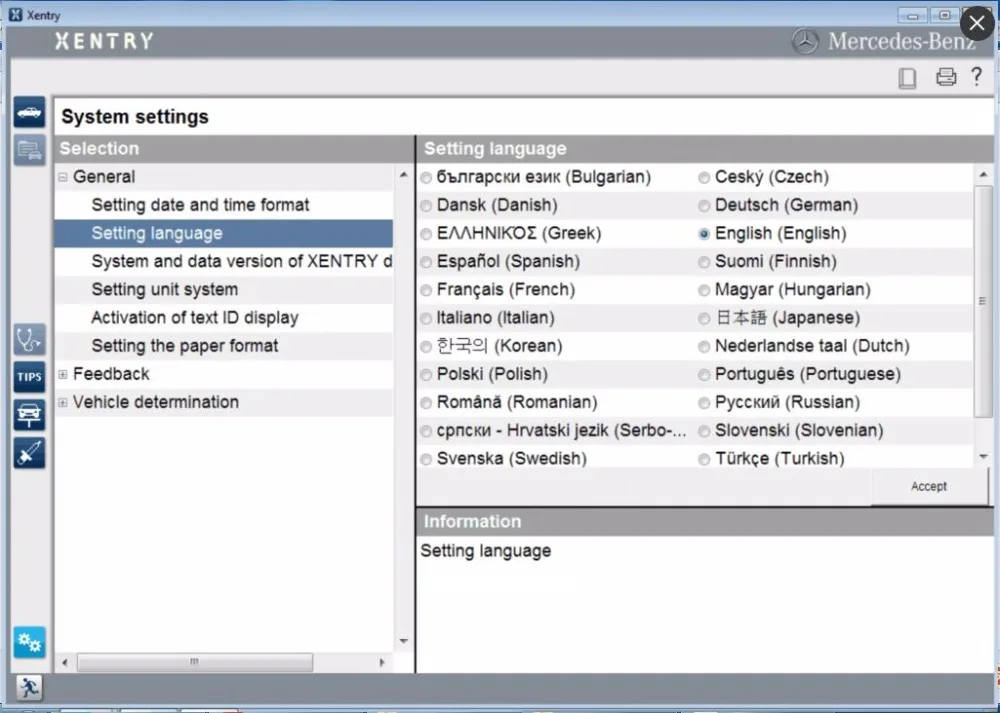Maximize the Xentry window
The height and width of the screenshot is (713, 1000).
(945, 15)
